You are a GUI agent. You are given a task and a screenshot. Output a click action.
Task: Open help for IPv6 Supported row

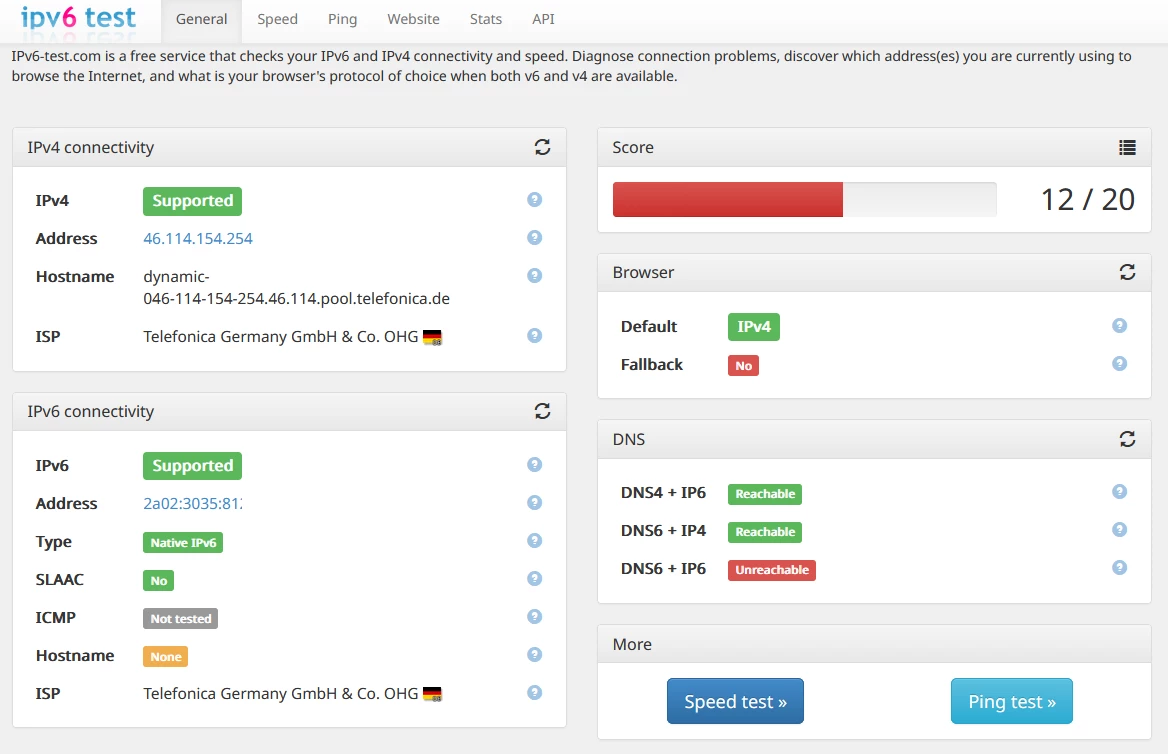[x=534, y=465]
